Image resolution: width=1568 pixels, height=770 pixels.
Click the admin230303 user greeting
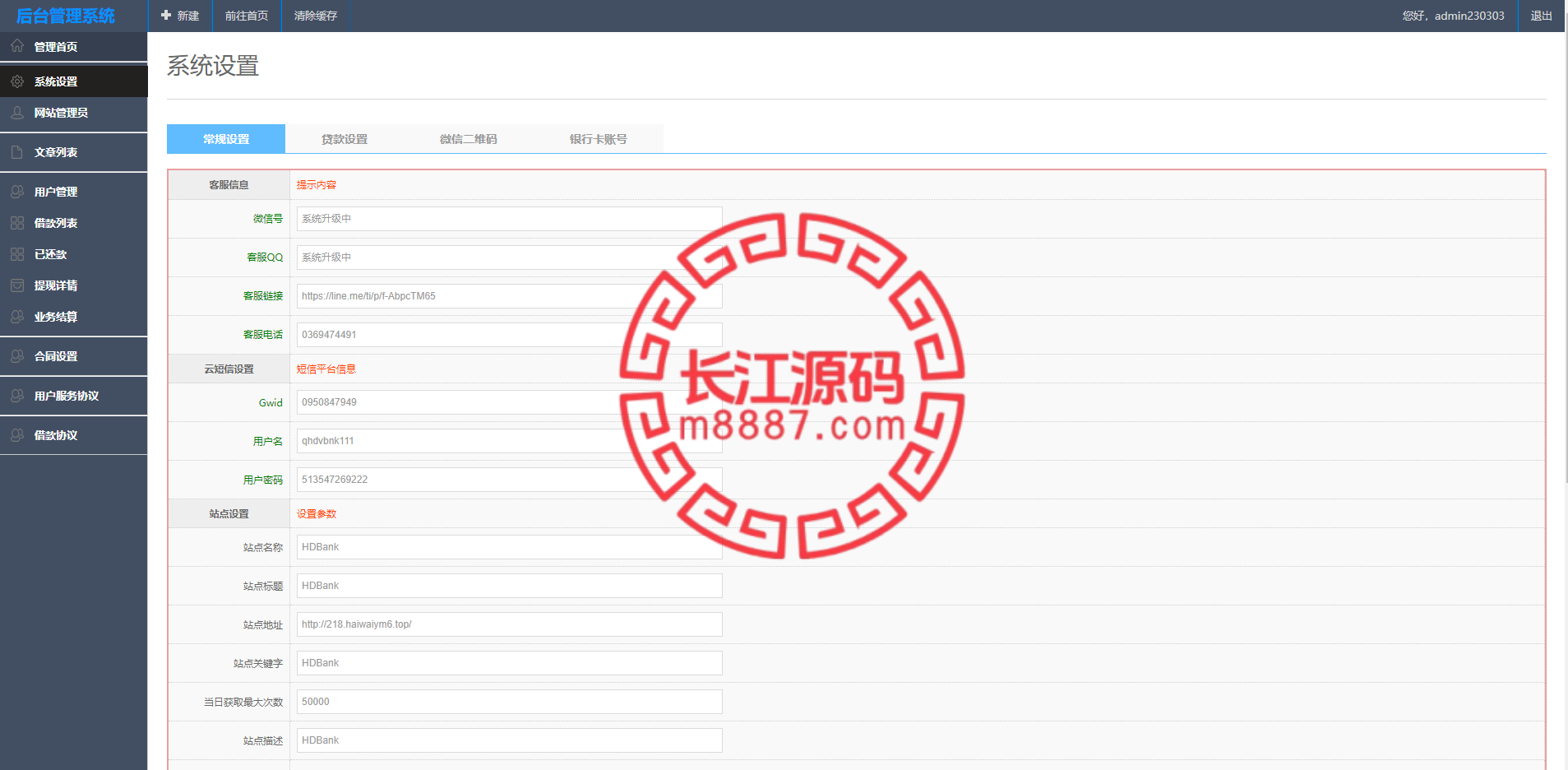1454,16
